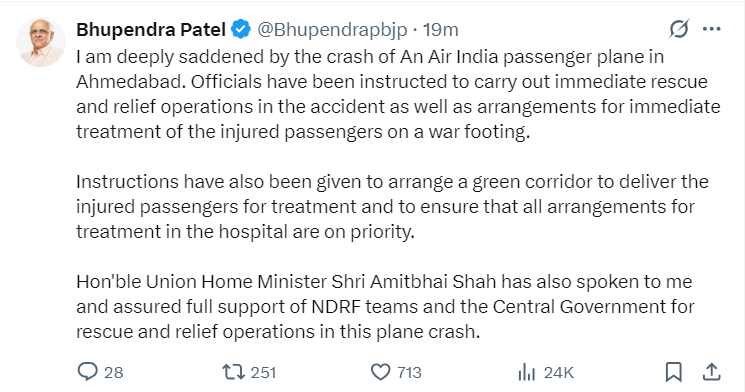Like the post with the heart icon

(381, 372)
